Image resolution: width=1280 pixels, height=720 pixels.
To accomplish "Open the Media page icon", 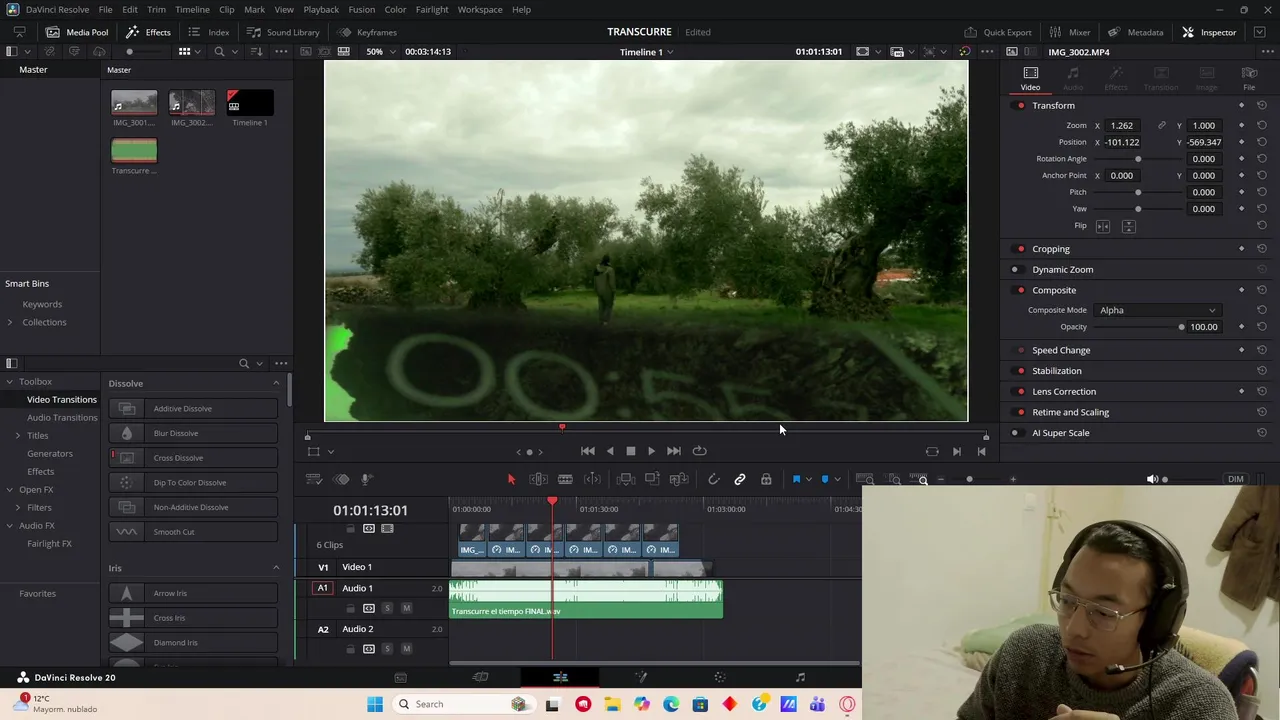I will pyautogui.click(x=400, y=678).
